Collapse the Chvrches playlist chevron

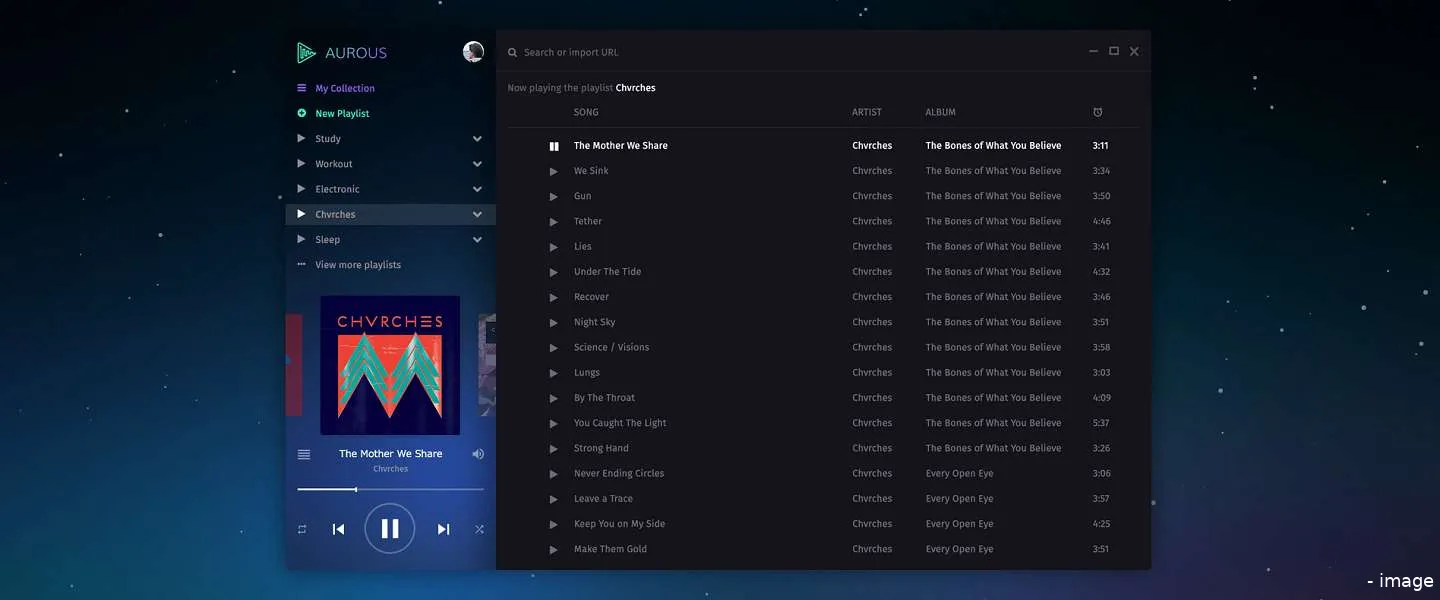pyautogui.click(x=477, y=214)
